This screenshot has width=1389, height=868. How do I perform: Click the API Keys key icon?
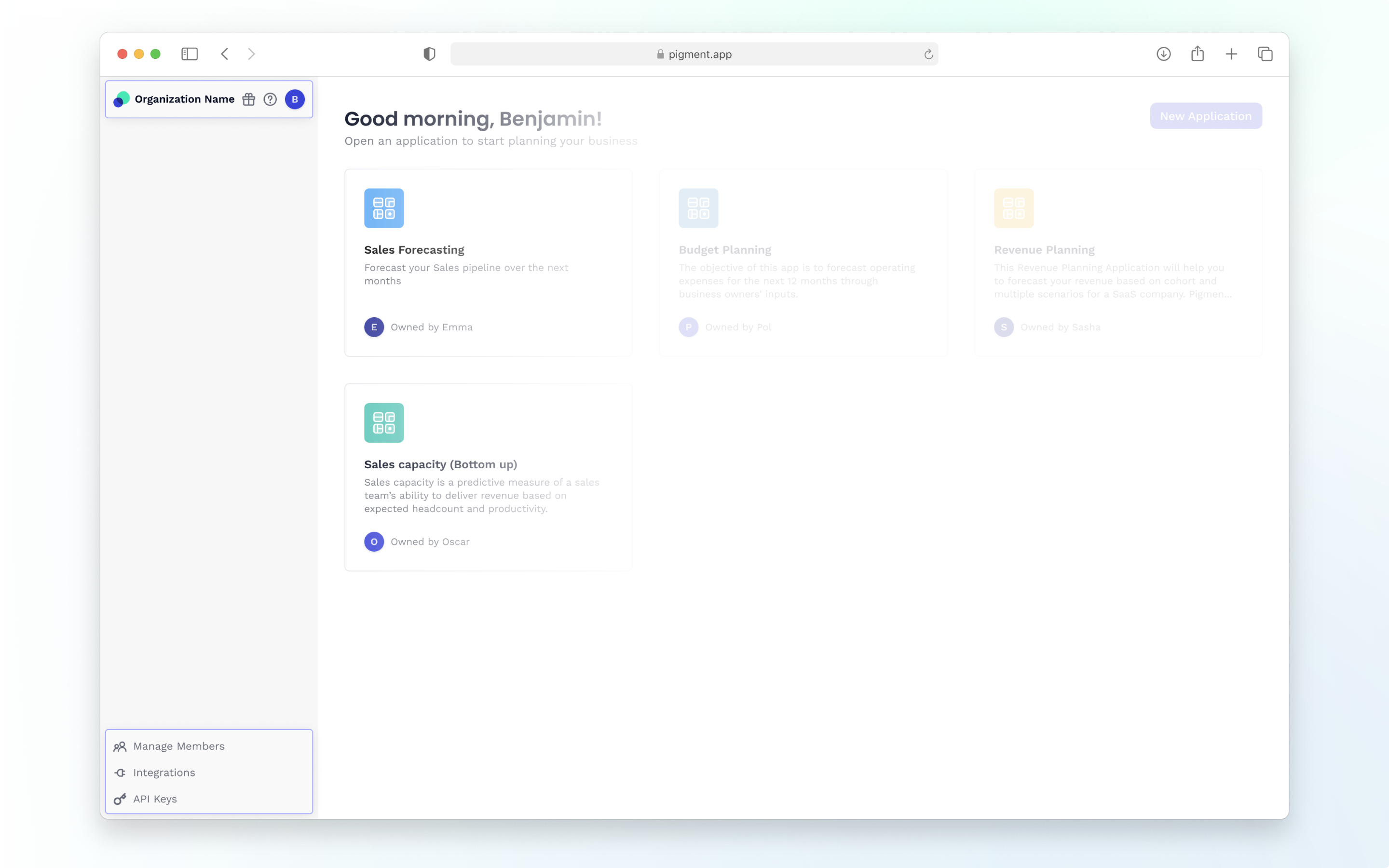click(120, 799)
